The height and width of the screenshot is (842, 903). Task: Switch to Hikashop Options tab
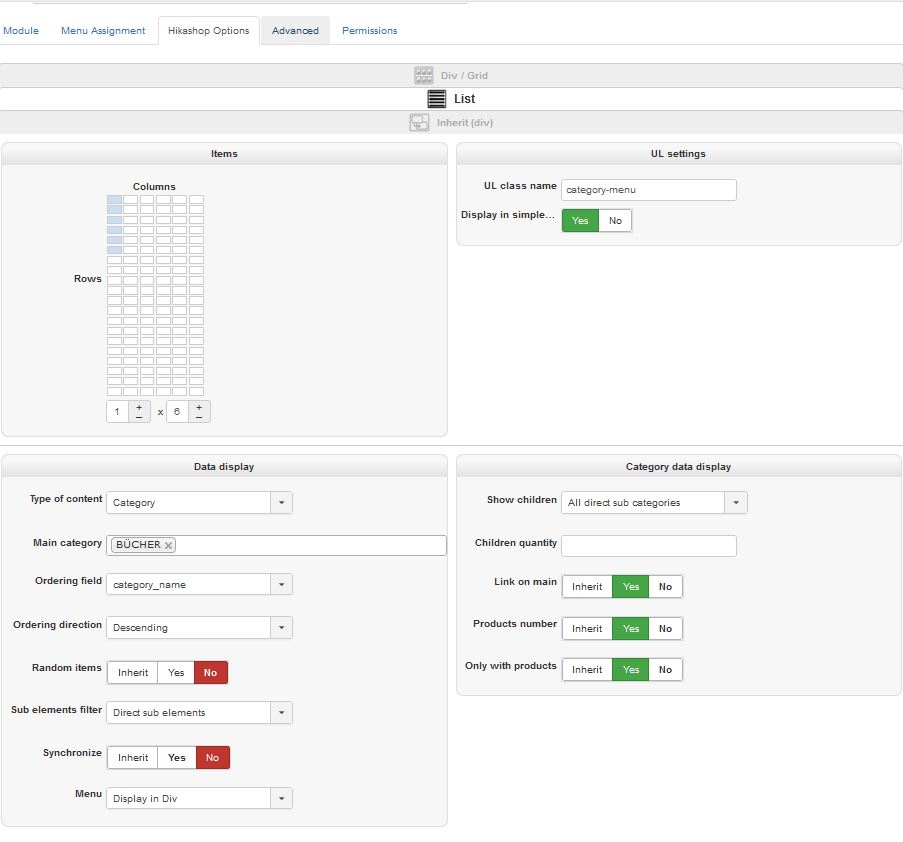tap(208, 31)
